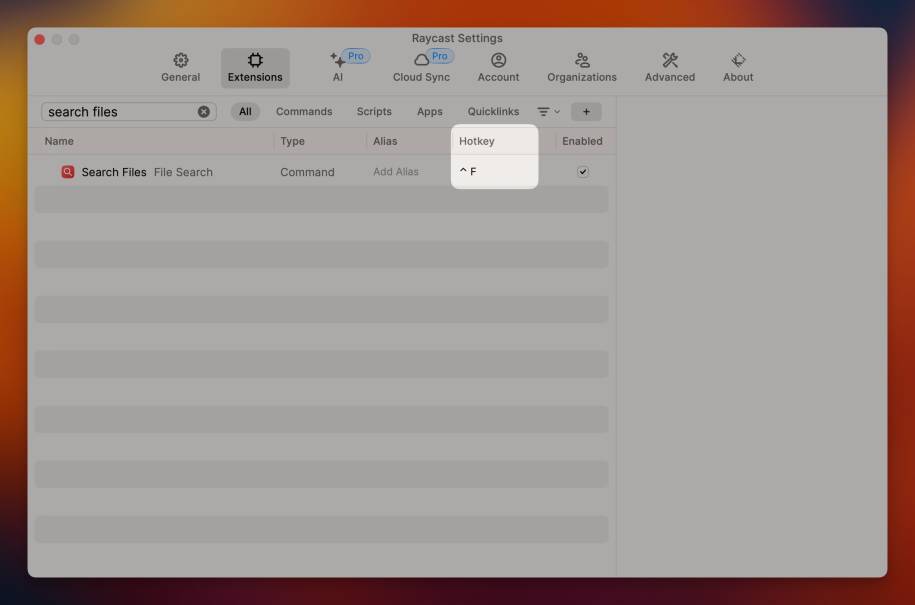Sort by the Name column header

pyautogui.click(x=59, y=141)
